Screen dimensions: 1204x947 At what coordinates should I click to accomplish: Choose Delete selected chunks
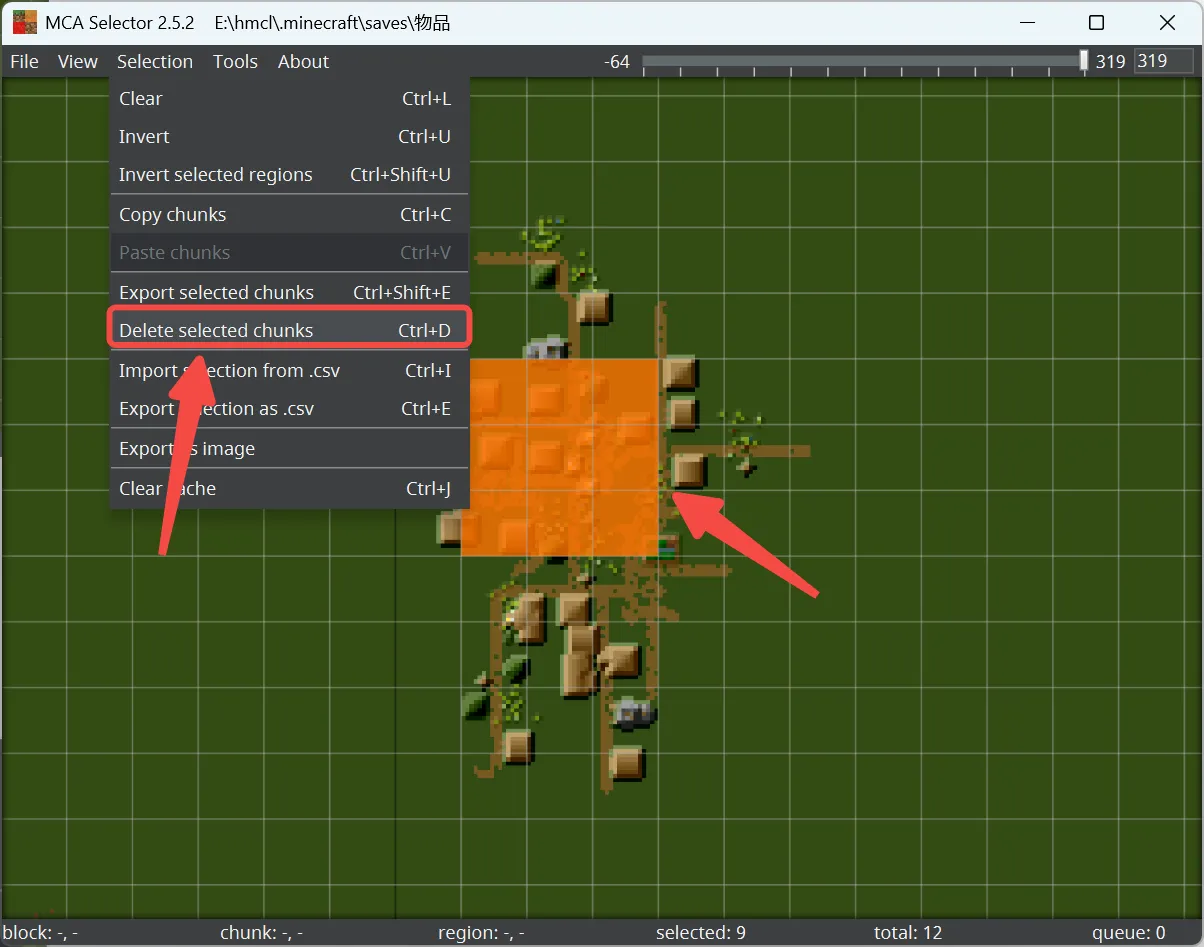pos(289,330)
